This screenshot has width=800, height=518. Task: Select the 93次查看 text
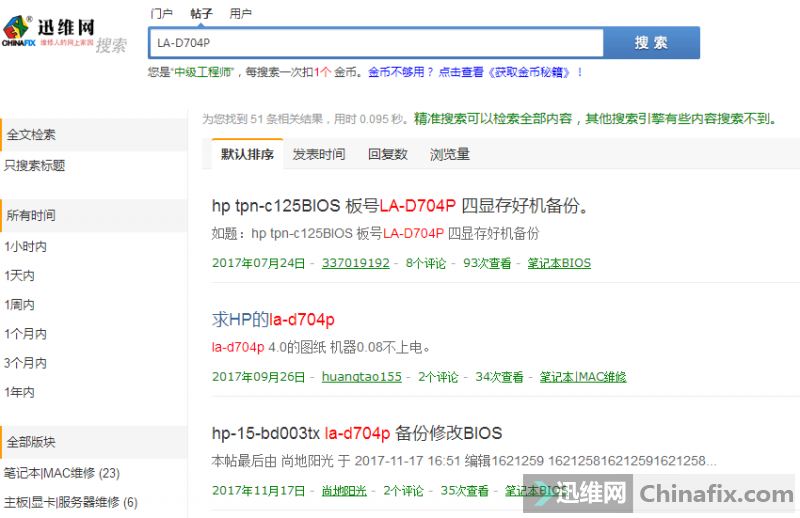pos(487,263)
